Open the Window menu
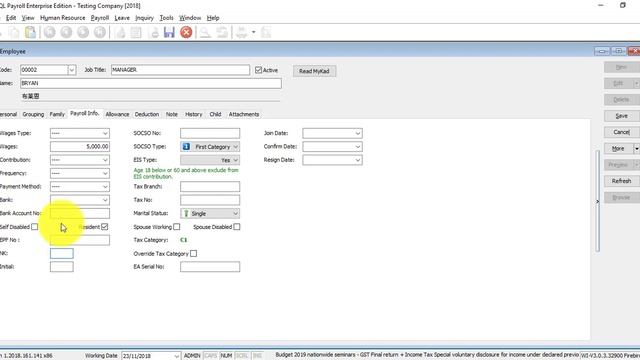The height and width of the screenshot is (360, 640). coord(190,18)
